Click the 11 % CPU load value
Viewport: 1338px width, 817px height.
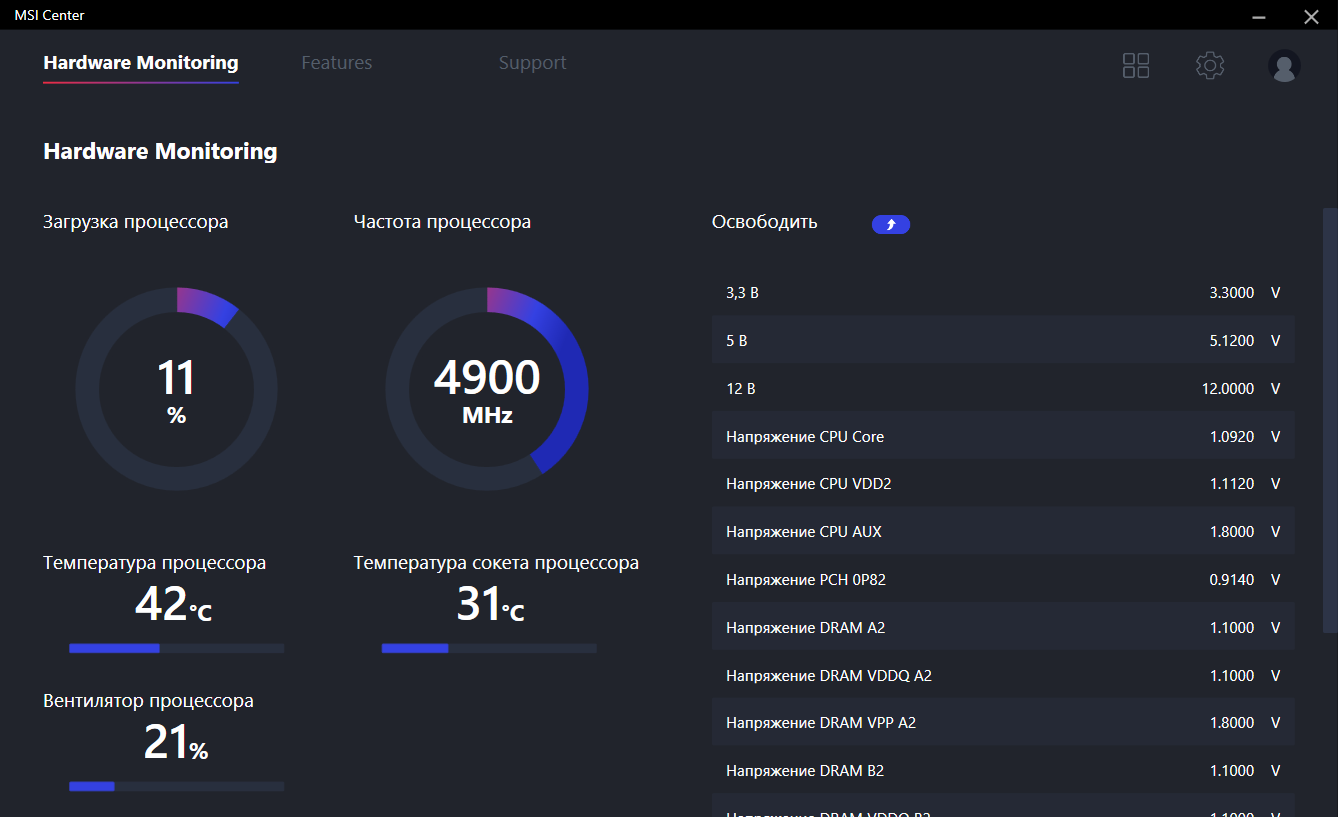click(176, 390)
